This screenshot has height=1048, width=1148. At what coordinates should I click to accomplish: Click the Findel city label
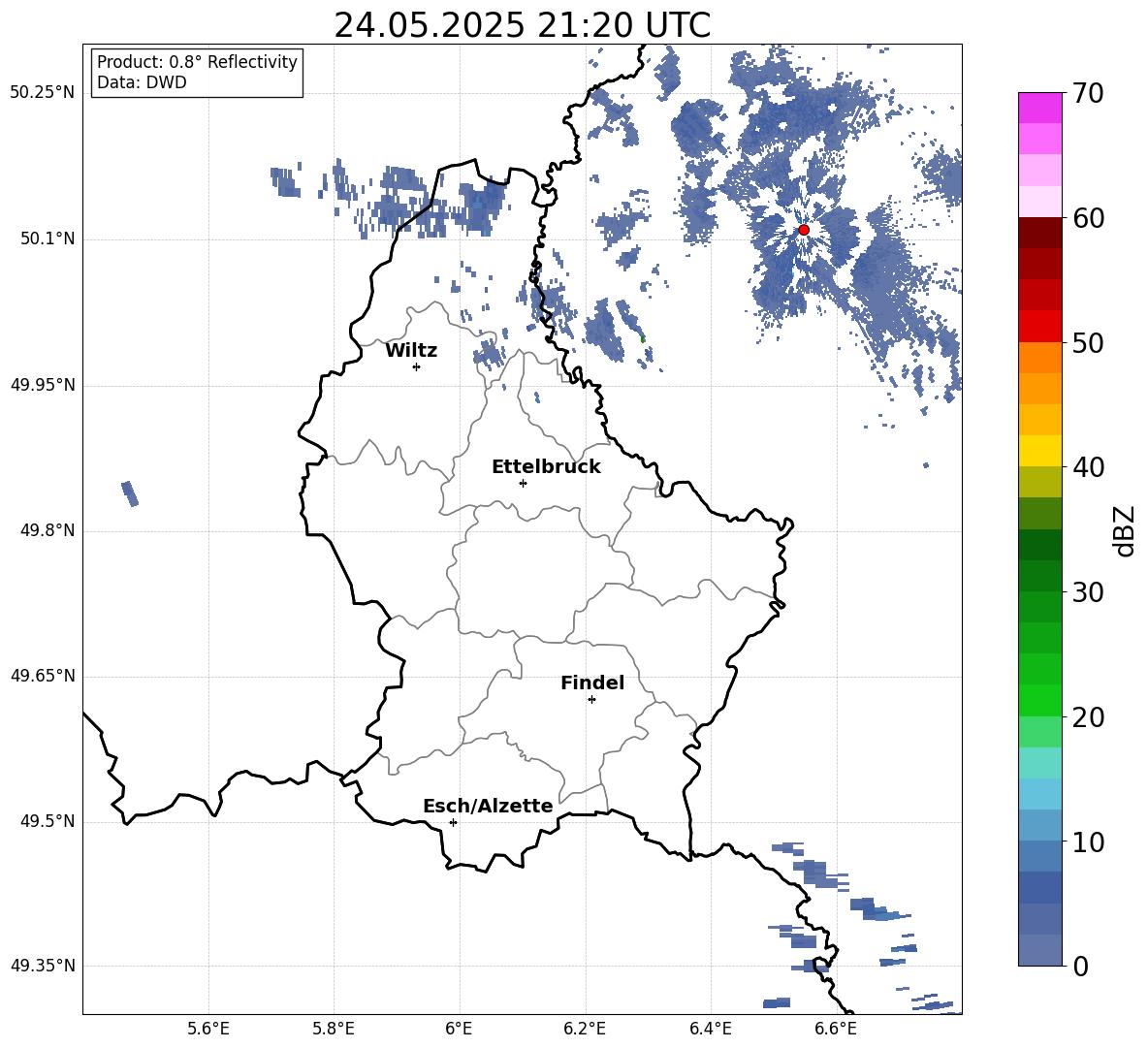tap(592, 683)
